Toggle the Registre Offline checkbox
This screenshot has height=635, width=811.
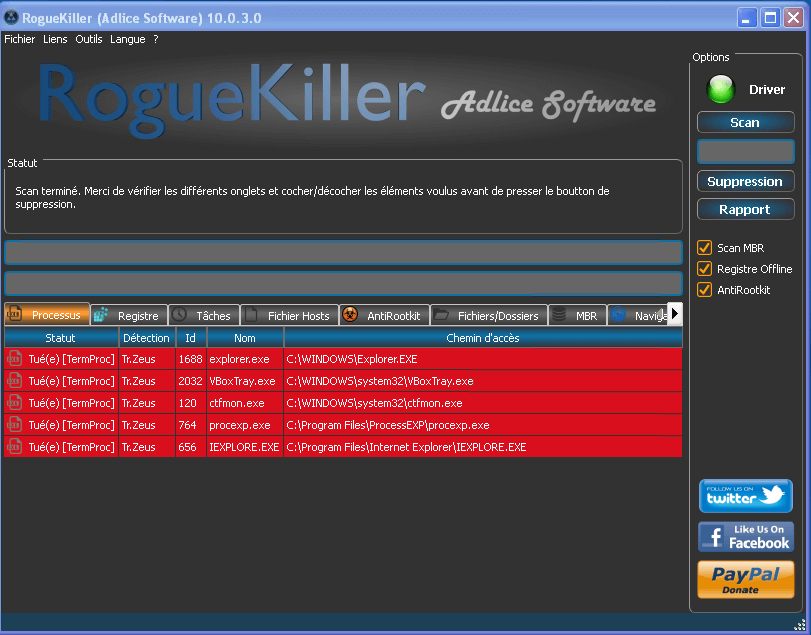[704, 269]
